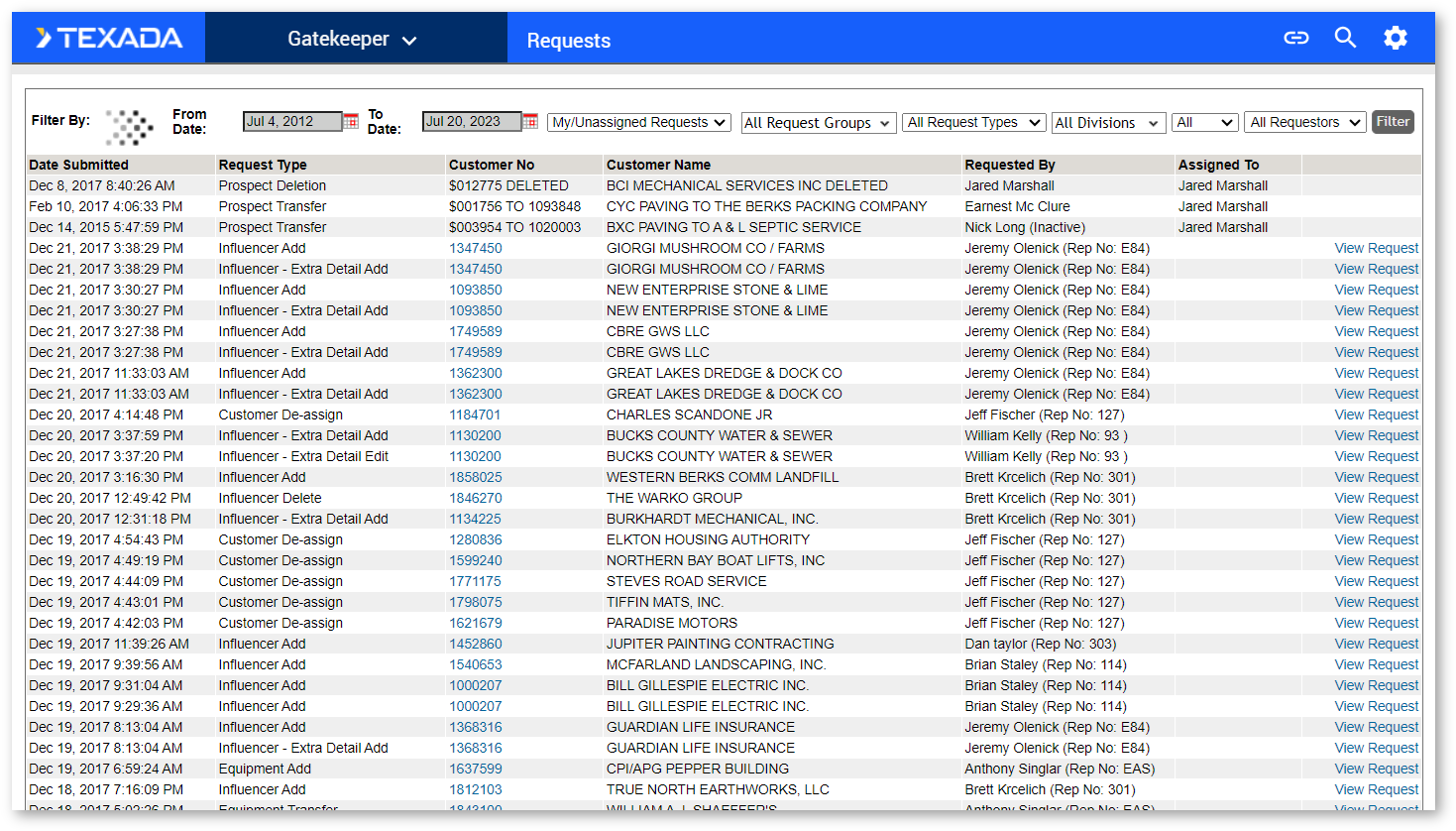
Task: Open customer number 1637599 link
Action: (476, 769)
